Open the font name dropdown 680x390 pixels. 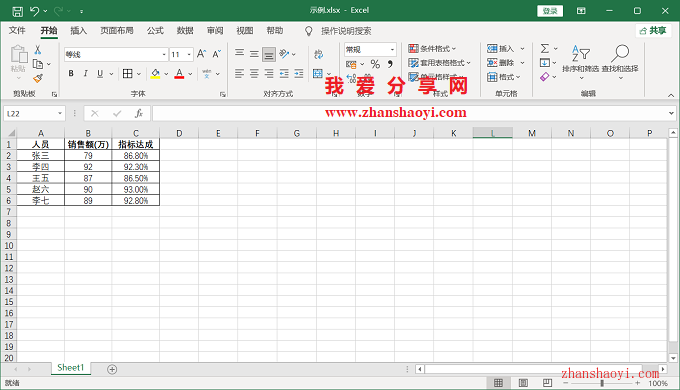[x=164, y=55]
